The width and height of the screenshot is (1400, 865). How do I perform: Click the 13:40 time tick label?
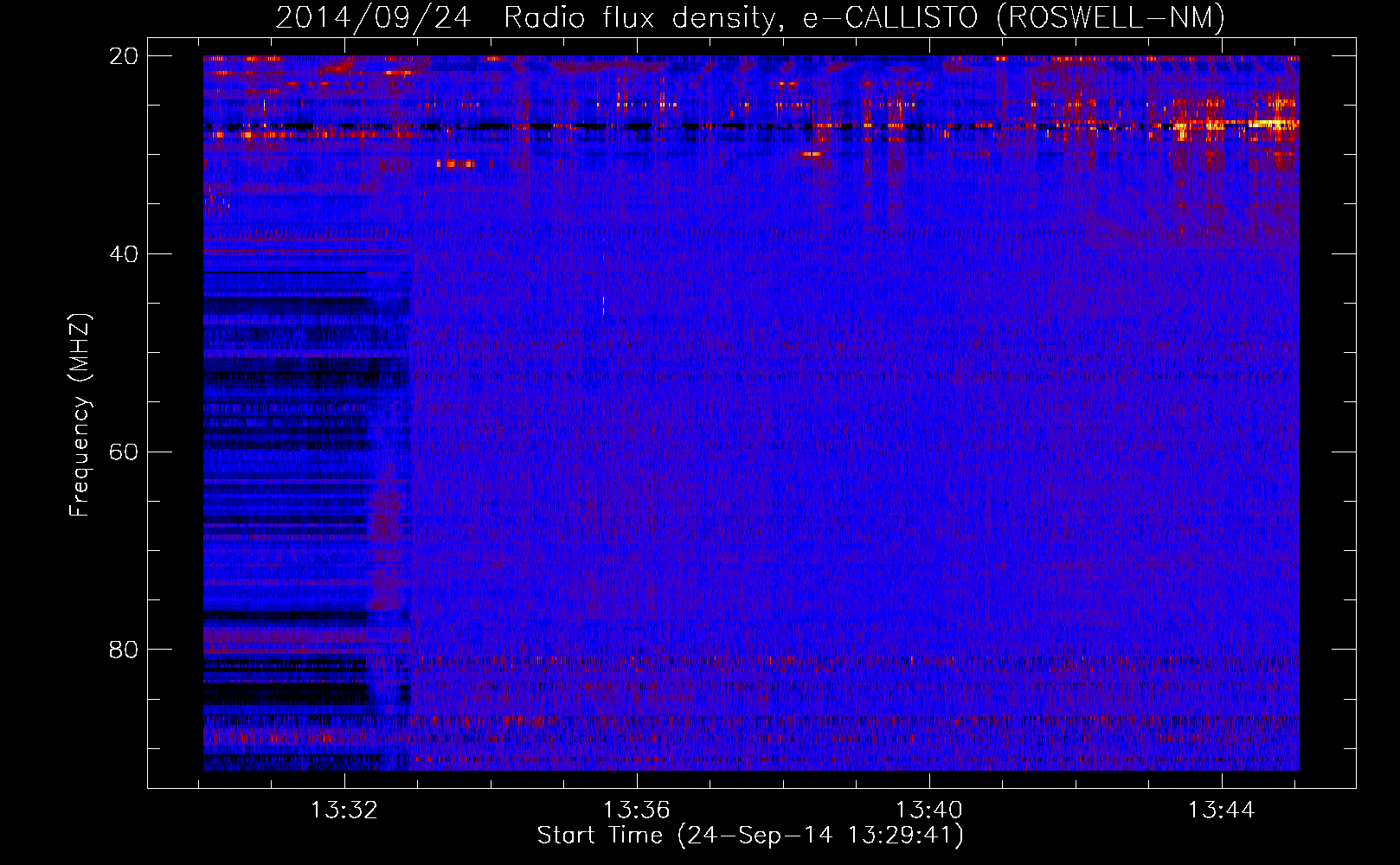click(929, 811)
